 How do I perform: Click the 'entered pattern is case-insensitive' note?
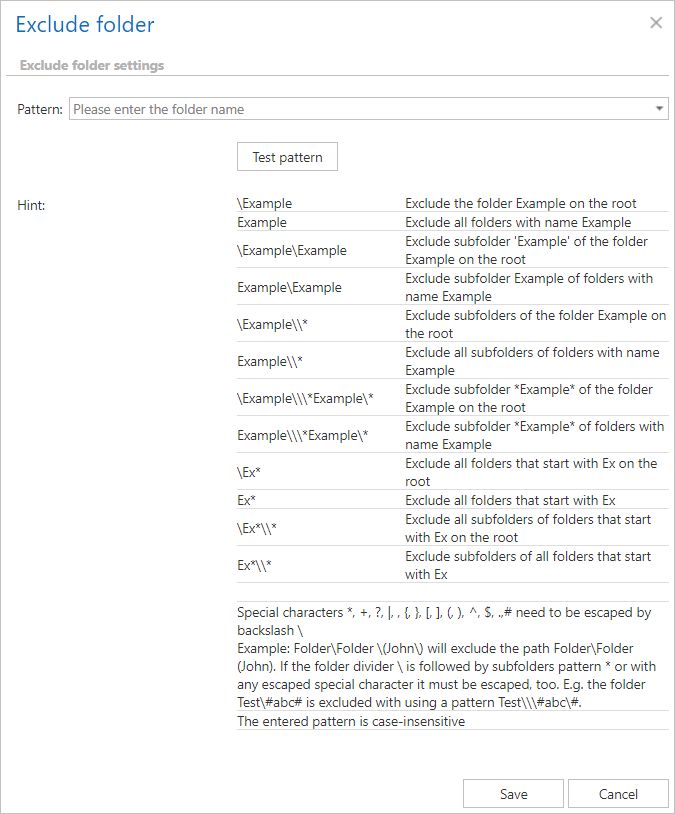point(351,721)
